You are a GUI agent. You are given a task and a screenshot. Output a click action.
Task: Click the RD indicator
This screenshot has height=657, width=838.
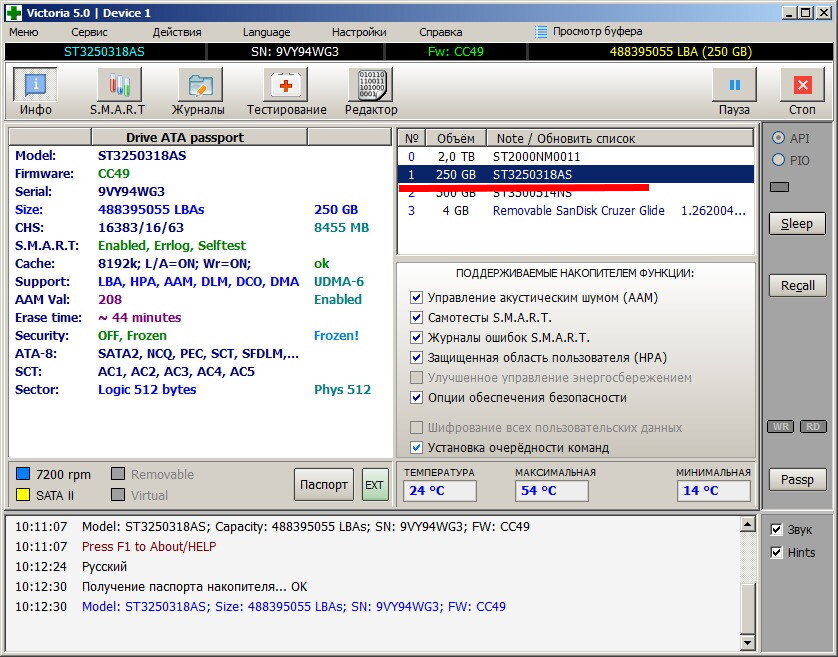(x=812, y=427)
